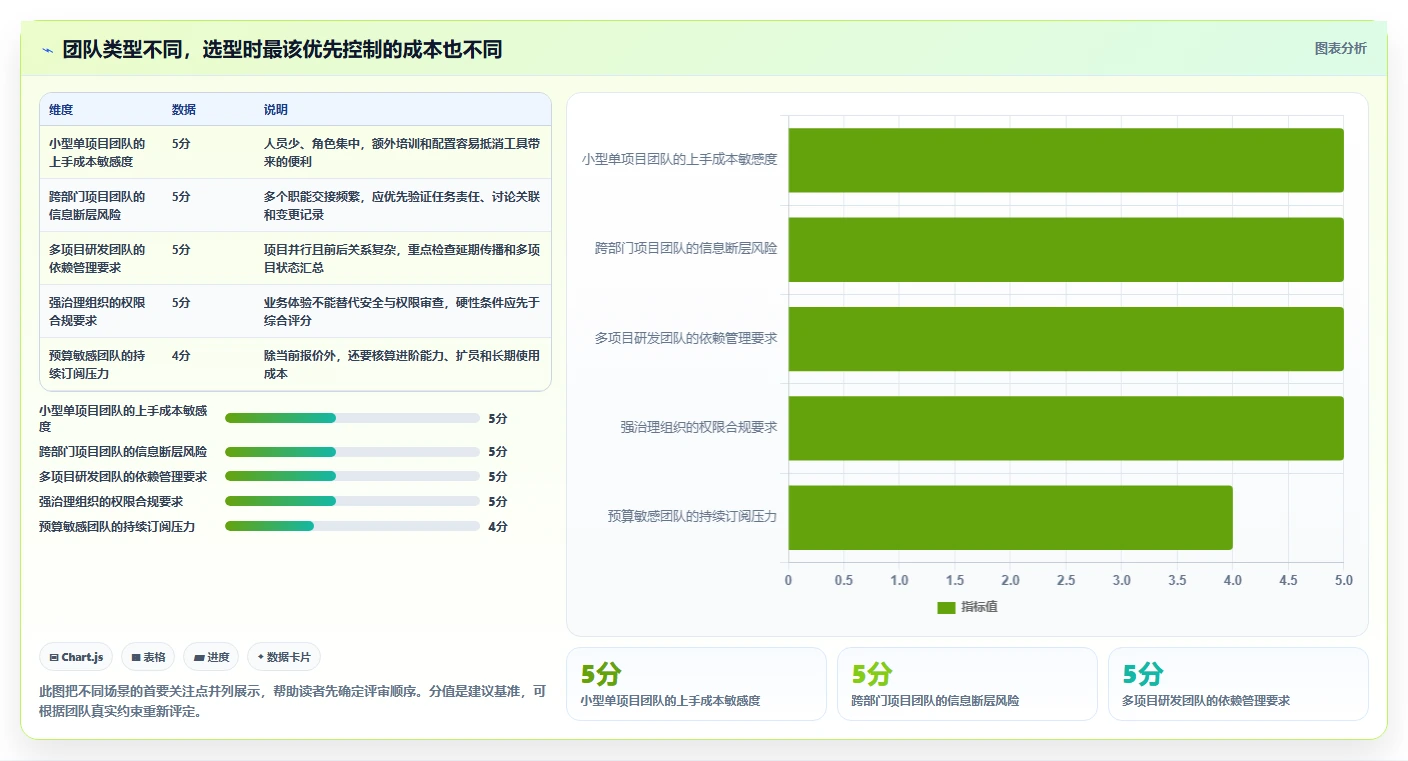Open the data card for 多项目研发团队的依赖管理要求
Screen dimensions: 1408x761
pyautogui.click(x=1238, y=684)
